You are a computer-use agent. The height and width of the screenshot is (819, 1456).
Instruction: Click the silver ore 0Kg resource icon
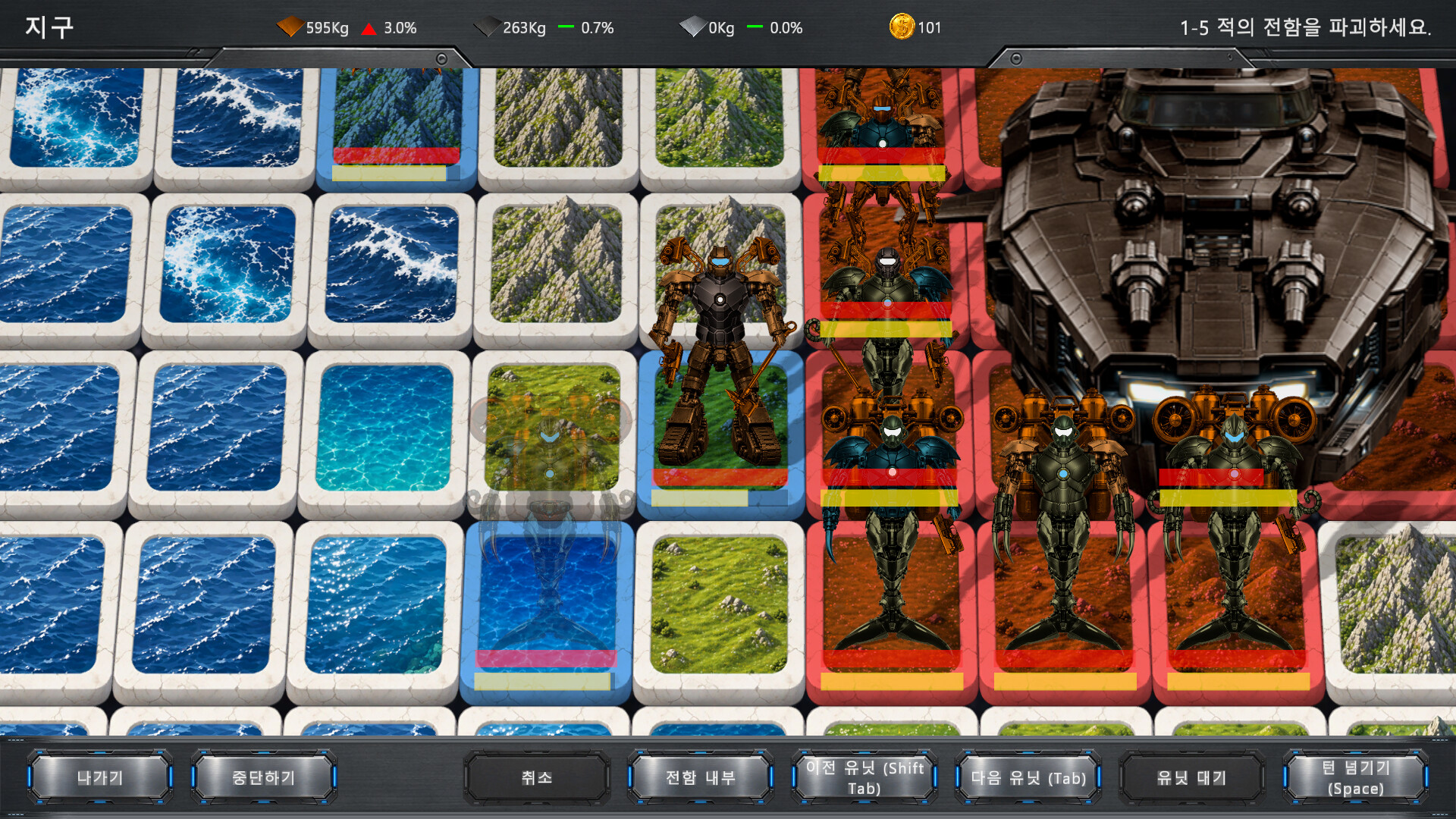click(x=692, y=27)
